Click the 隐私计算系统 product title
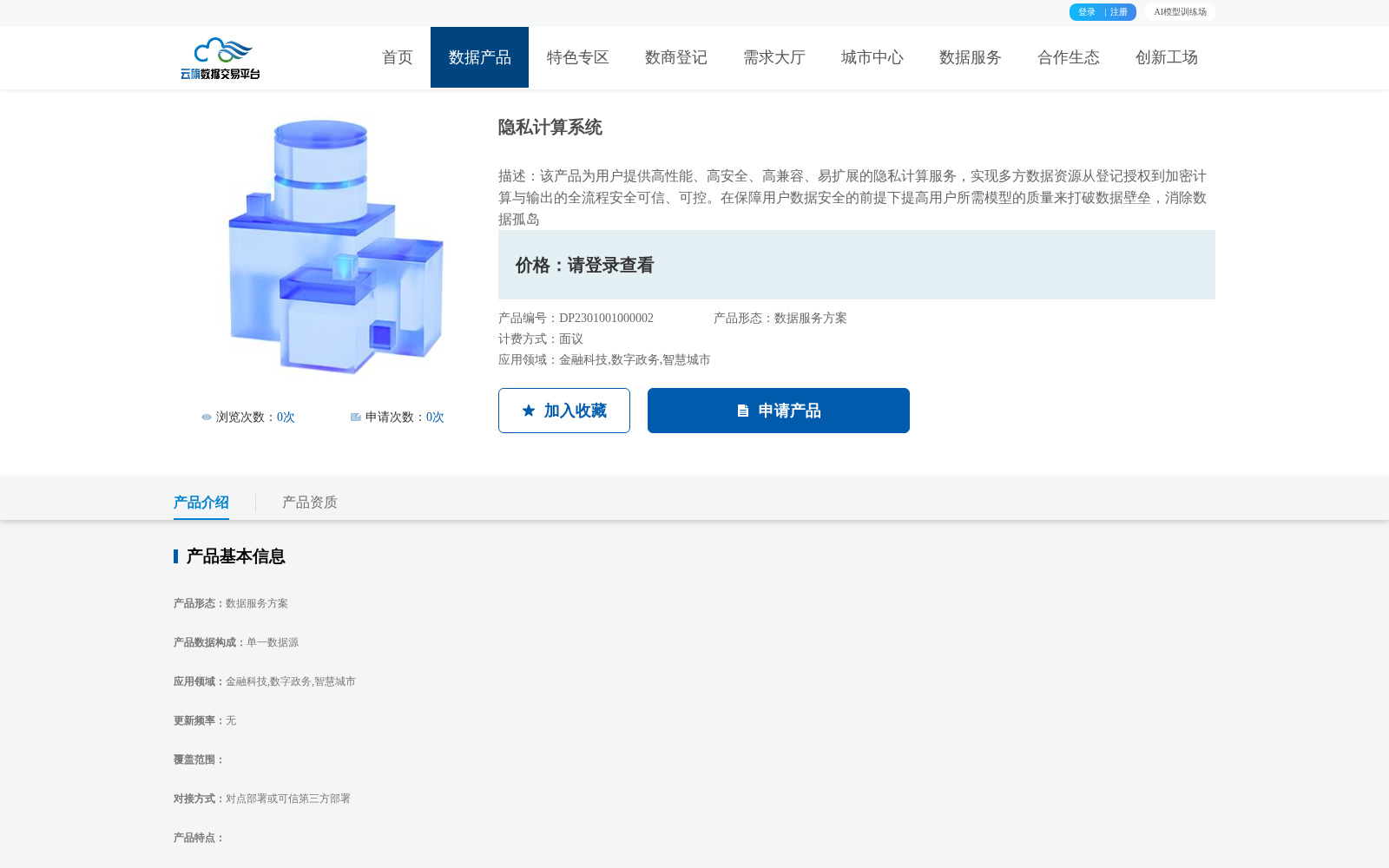This screenshot has width=1389, height=868. [550, 128]
